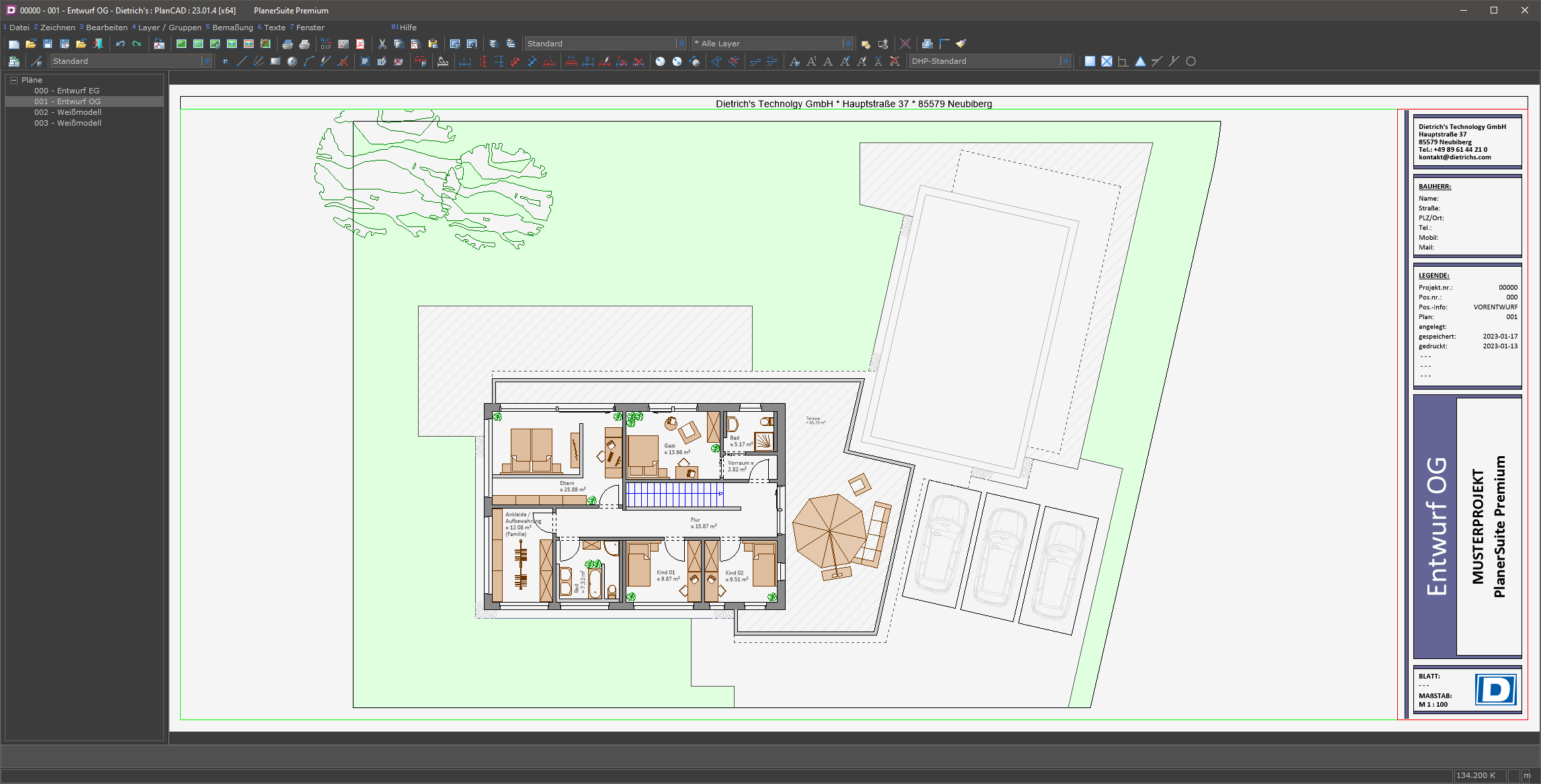Export the plan as PDF

[360, 44]
